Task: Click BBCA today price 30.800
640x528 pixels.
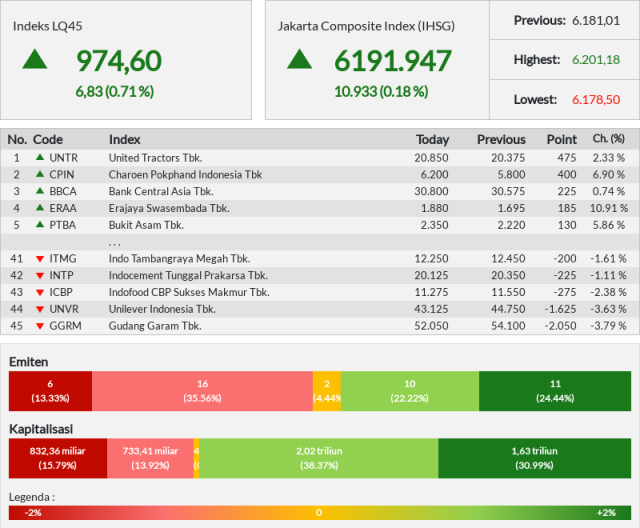Action: tap(431, 191)
